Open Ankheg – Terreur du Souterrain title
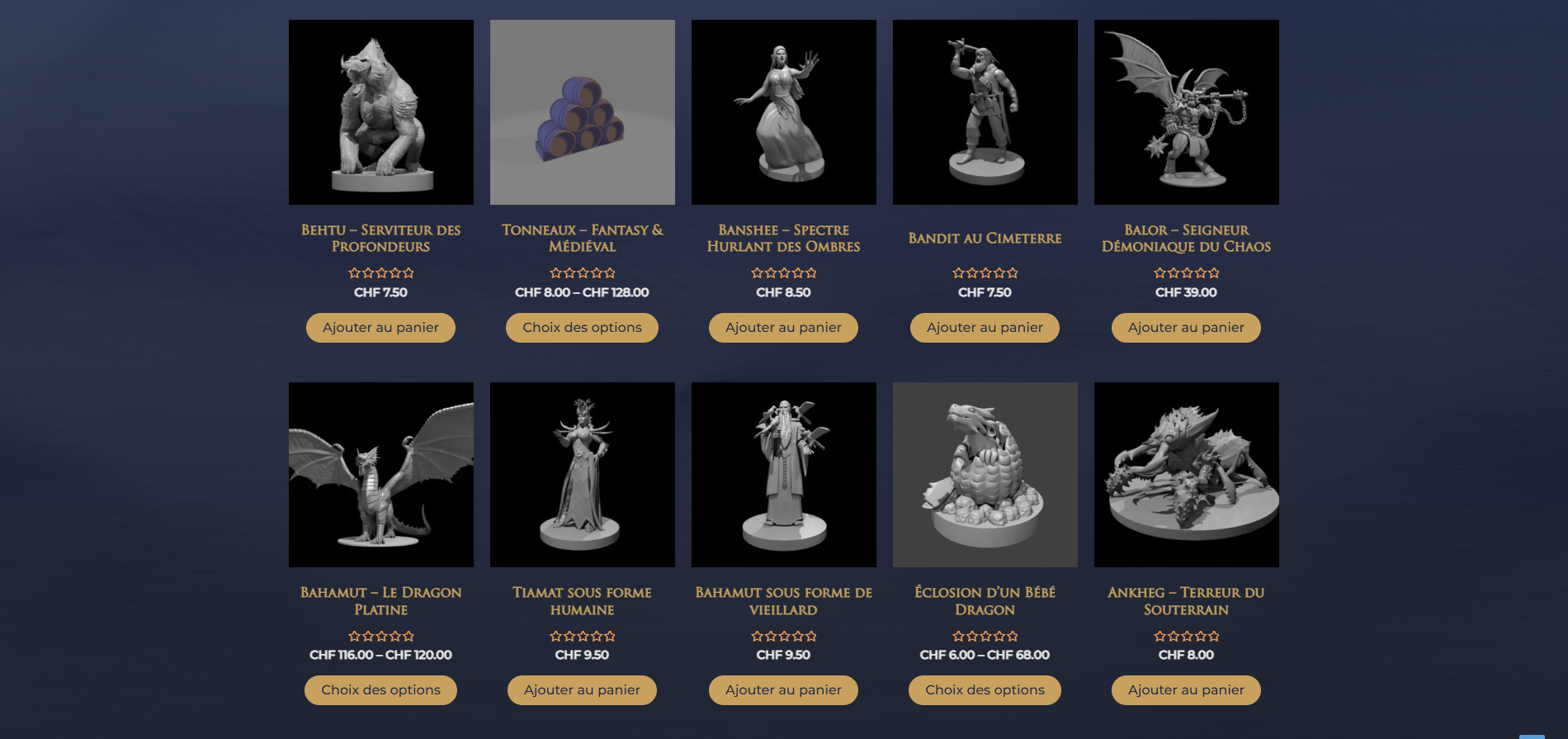 point(1186,601)
